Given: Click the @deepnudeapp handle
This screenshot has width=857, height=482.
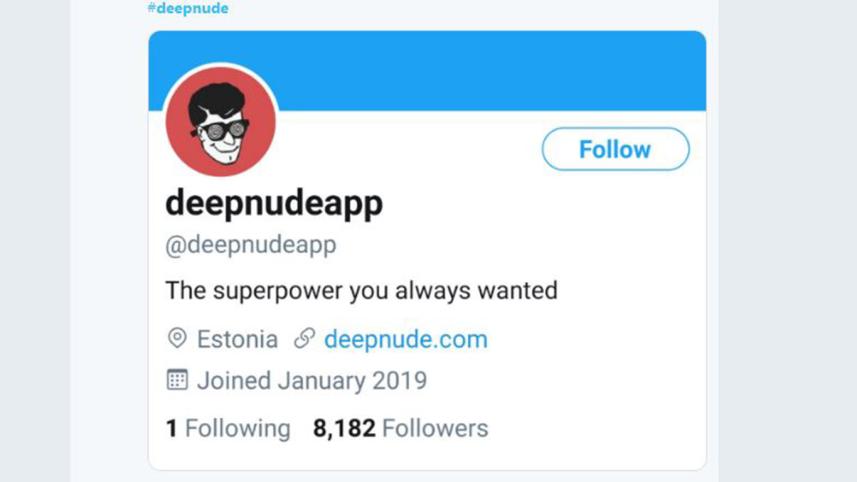Looking at the screenshot, I should pos(250,245).
